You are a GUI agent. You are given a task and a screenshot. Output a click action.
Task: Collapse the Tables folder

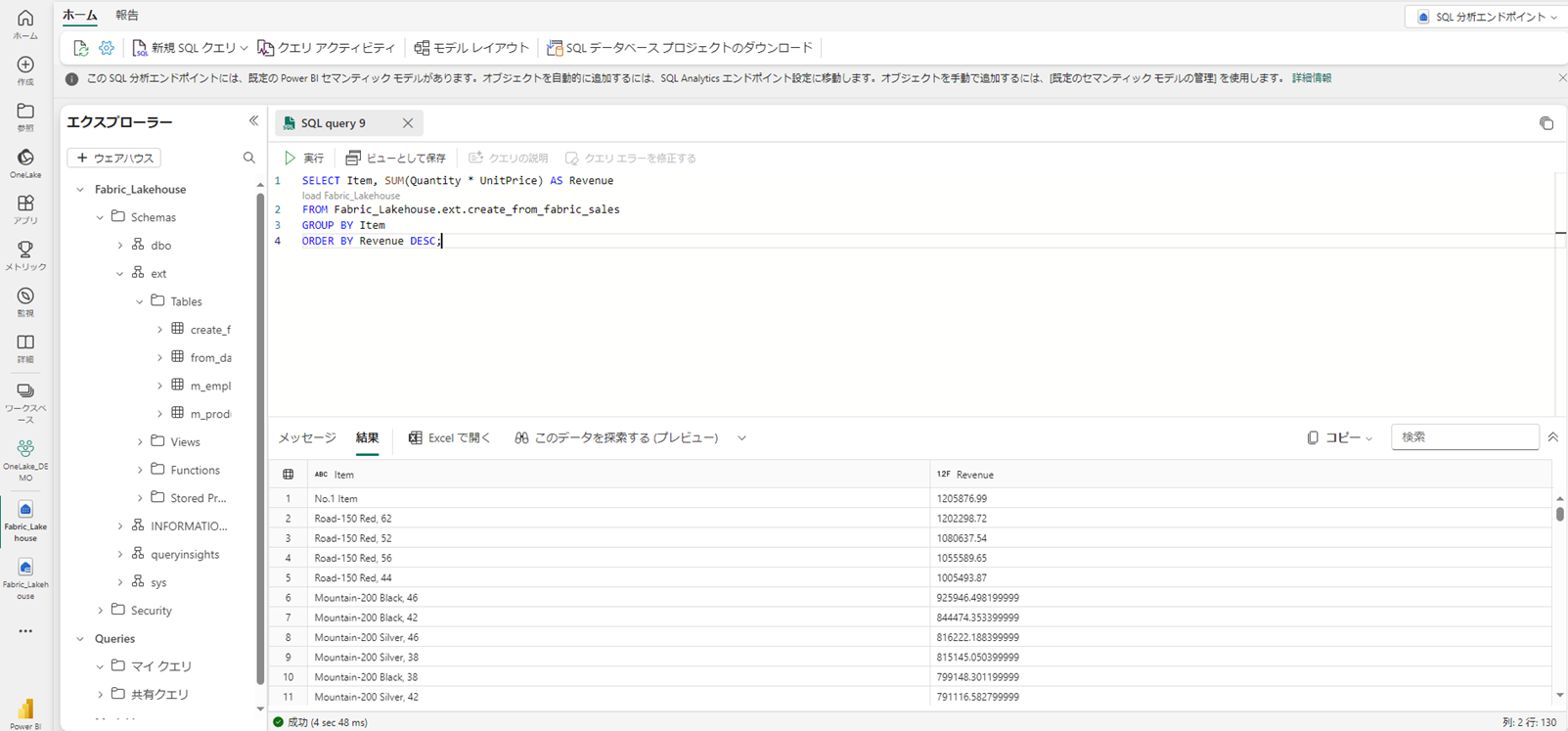tap(139, 301)
